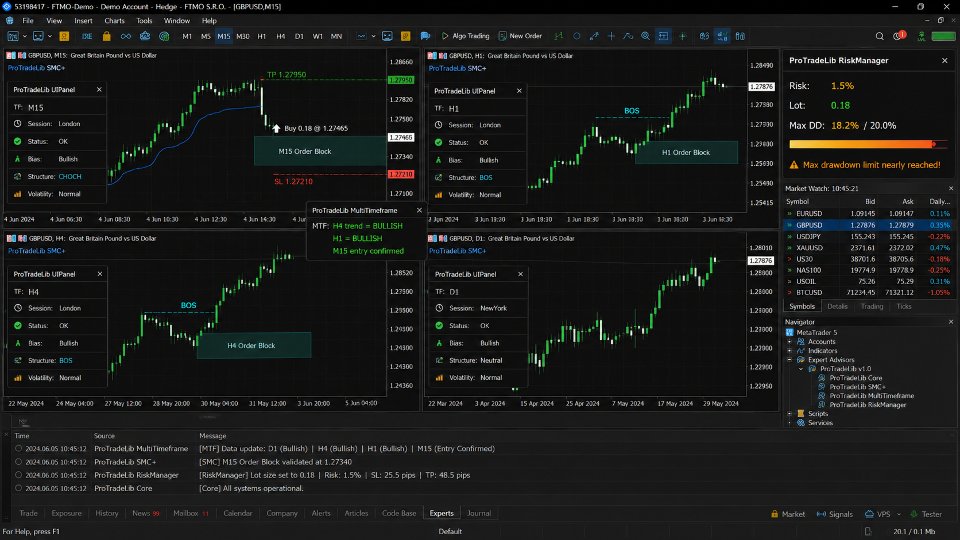
Task: Click the infinity-symbol icon in toolbar
Action: (x=126, y=36)
